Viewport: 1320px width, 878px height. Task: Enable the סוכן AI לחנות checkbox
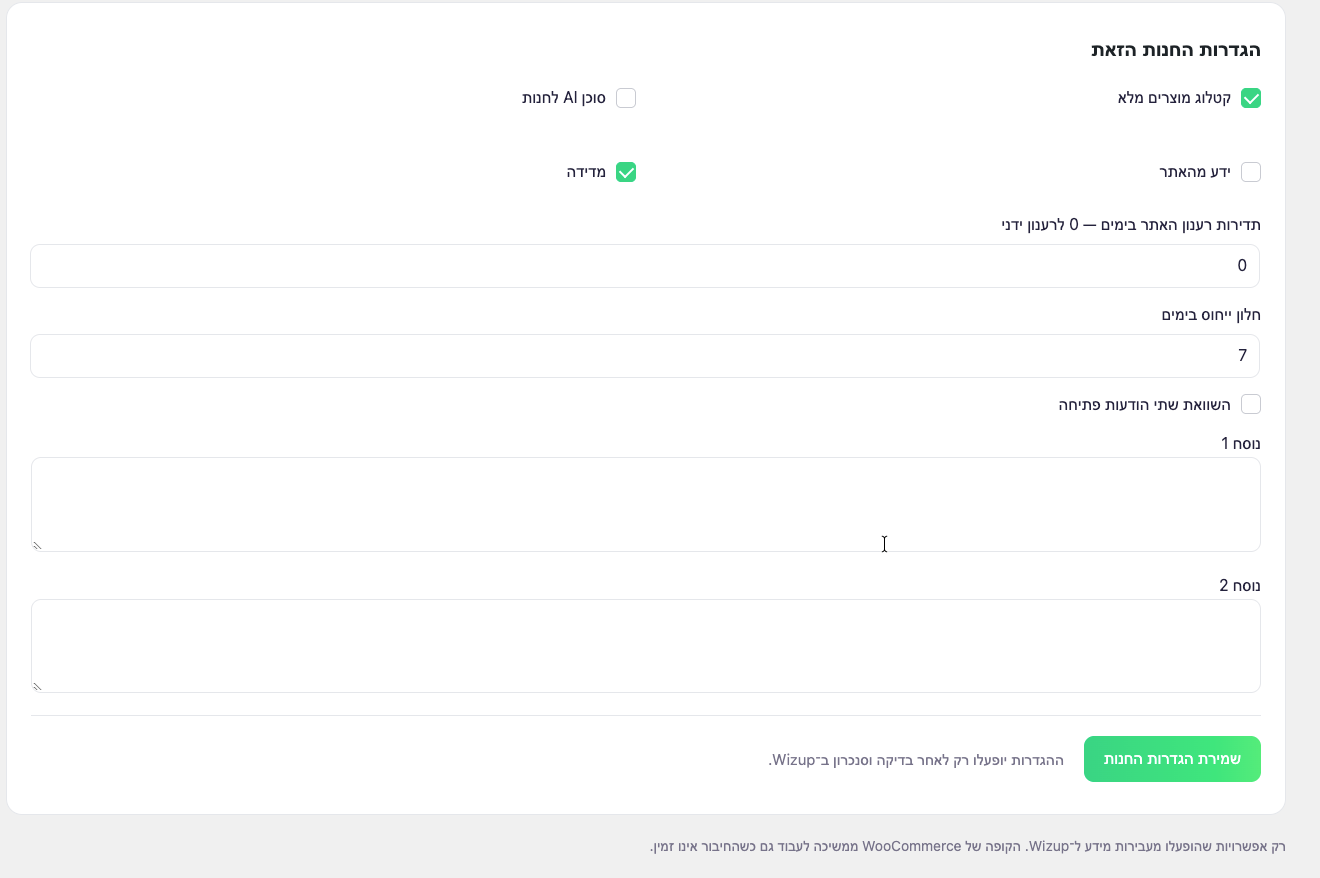click(626, 98)
